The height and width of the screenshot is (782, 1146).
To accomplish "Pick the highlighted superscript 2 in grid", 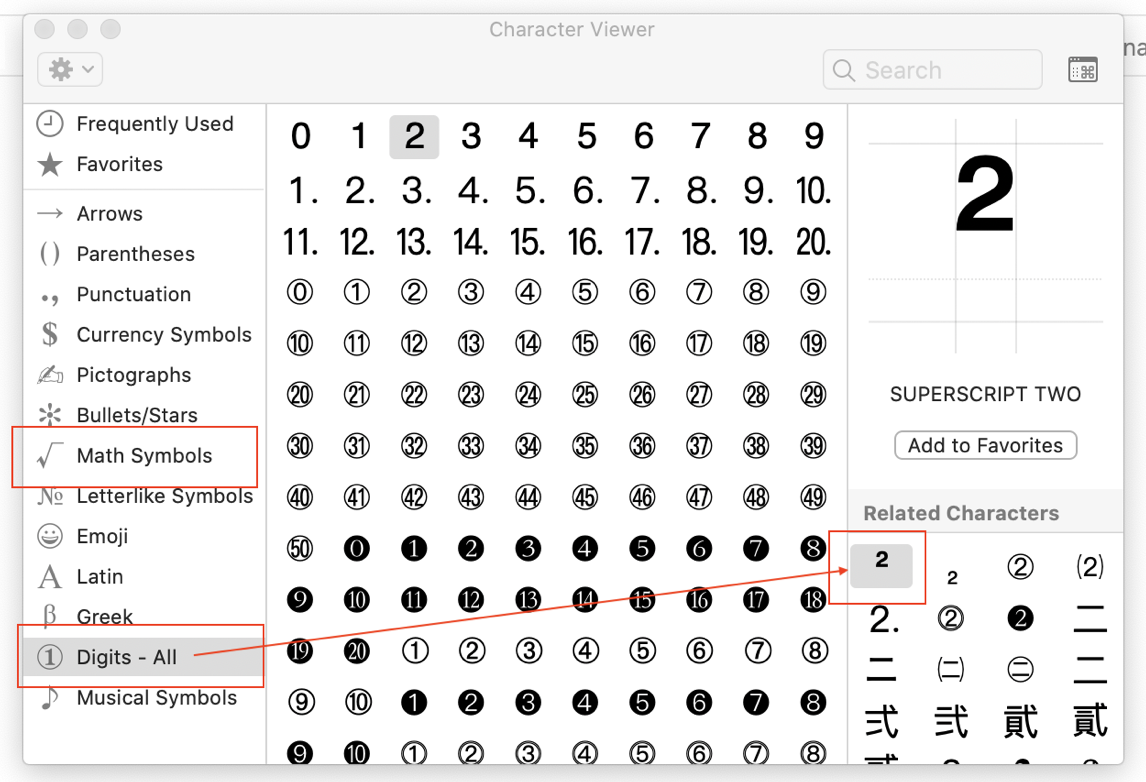I will point(414,137).
